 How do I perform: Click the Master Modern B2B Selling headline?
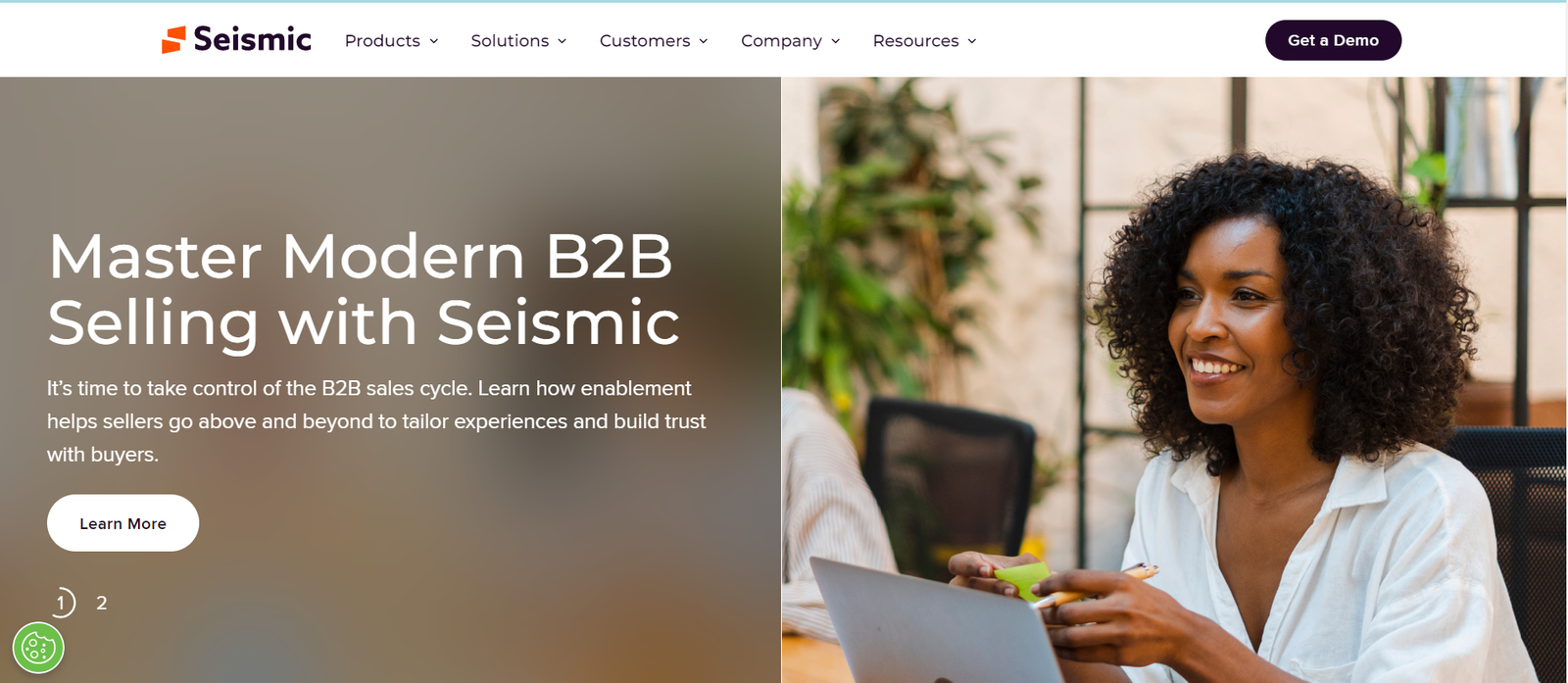(364, 290)
